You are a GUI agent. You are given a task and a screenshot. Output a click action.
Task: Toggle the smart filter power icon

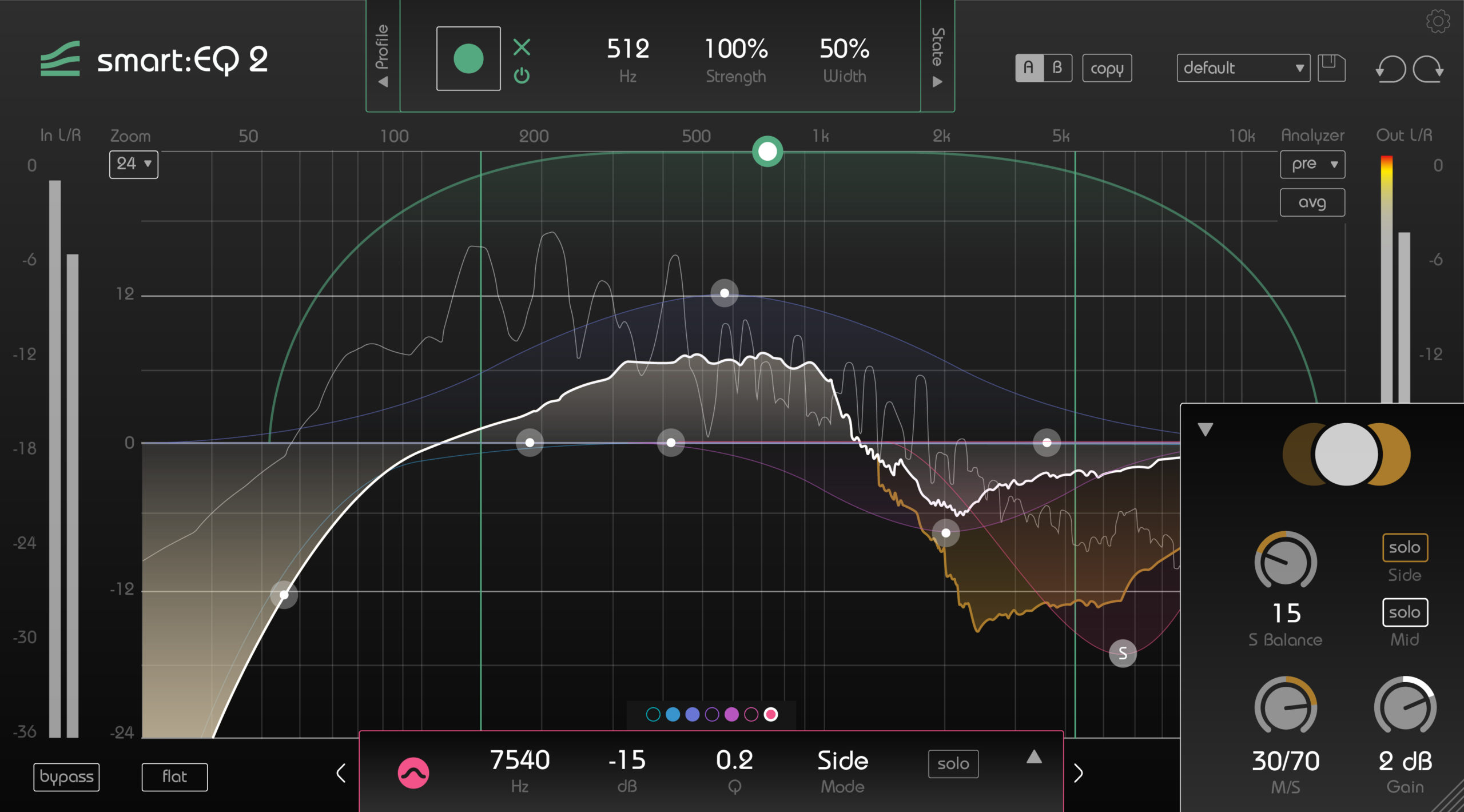click(x=522, y=75)
